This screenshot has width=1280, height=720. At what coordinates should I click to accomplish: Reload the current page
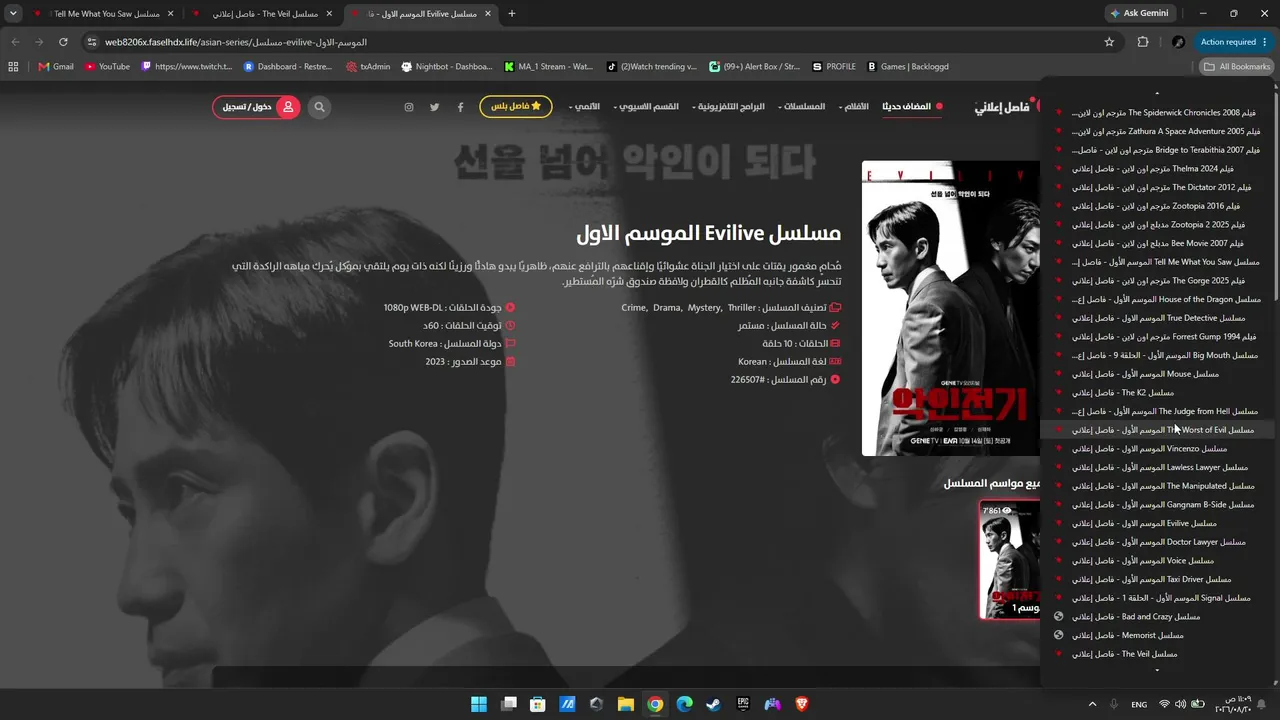(x=63, y=42)
